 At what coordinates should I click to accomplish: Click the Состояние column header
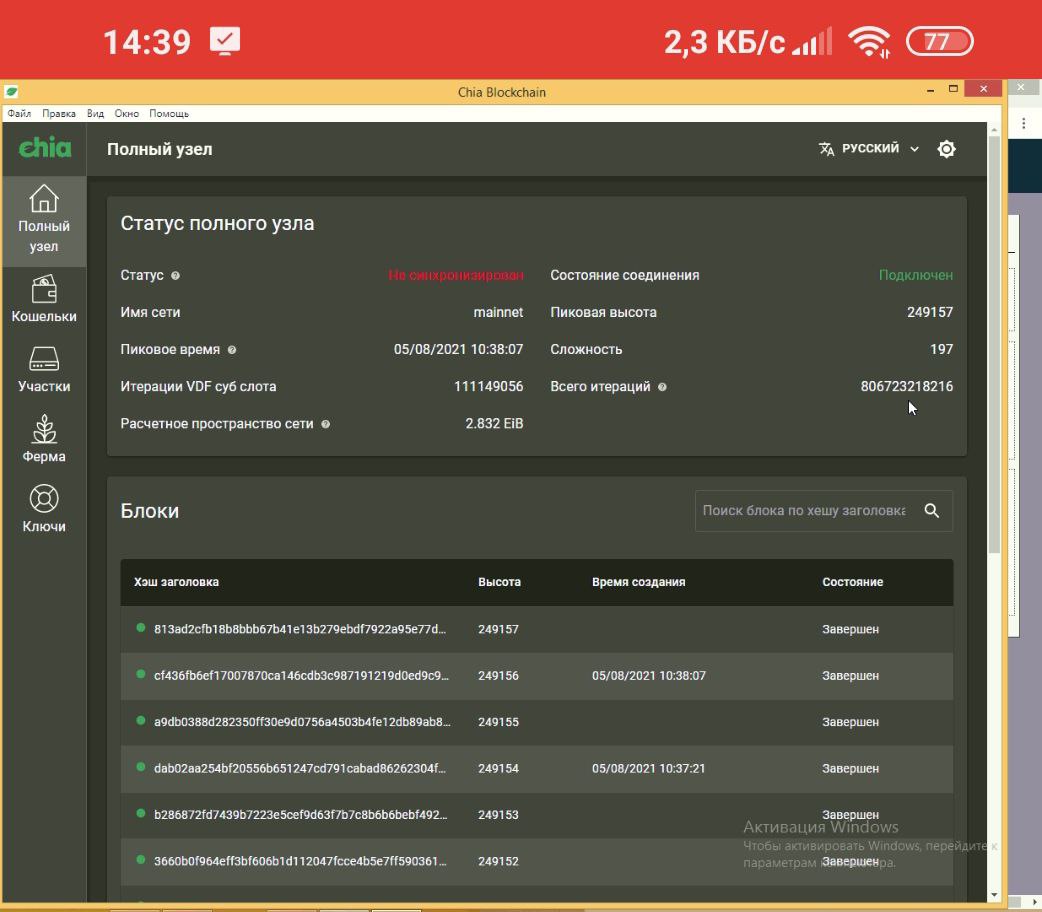pos(853,582)
